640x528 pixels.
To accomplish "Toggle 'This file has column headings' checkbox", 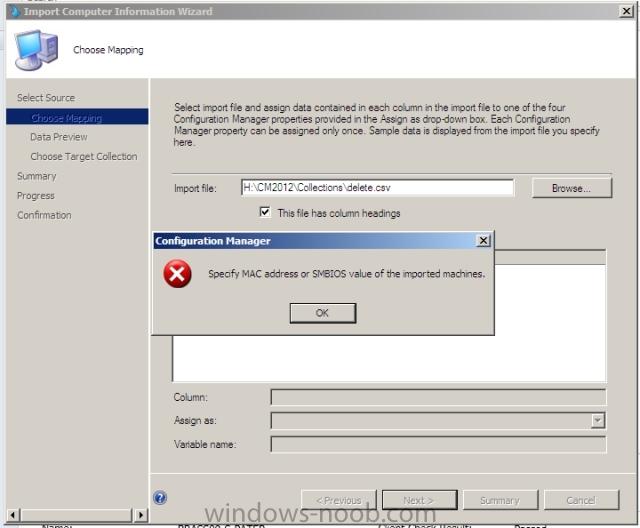I will (265, 212).
